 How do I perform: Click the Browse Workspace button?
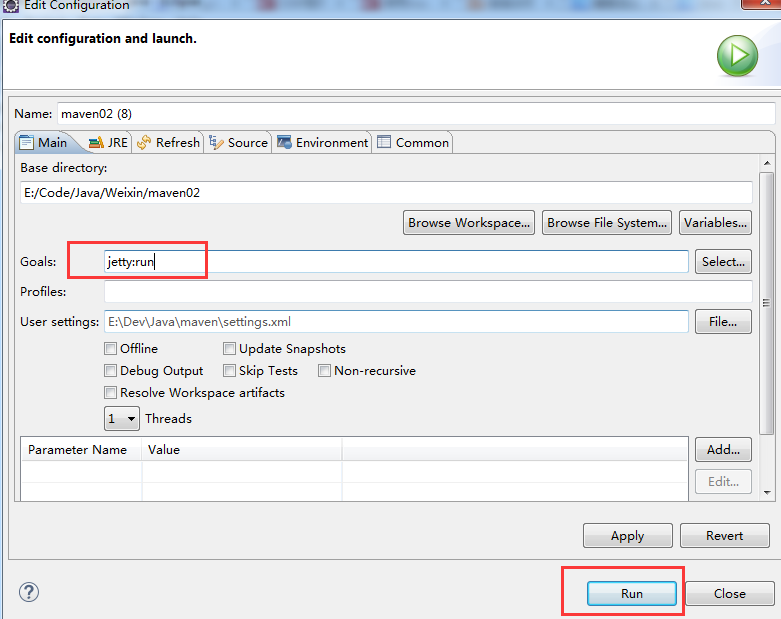pos(469,223)
